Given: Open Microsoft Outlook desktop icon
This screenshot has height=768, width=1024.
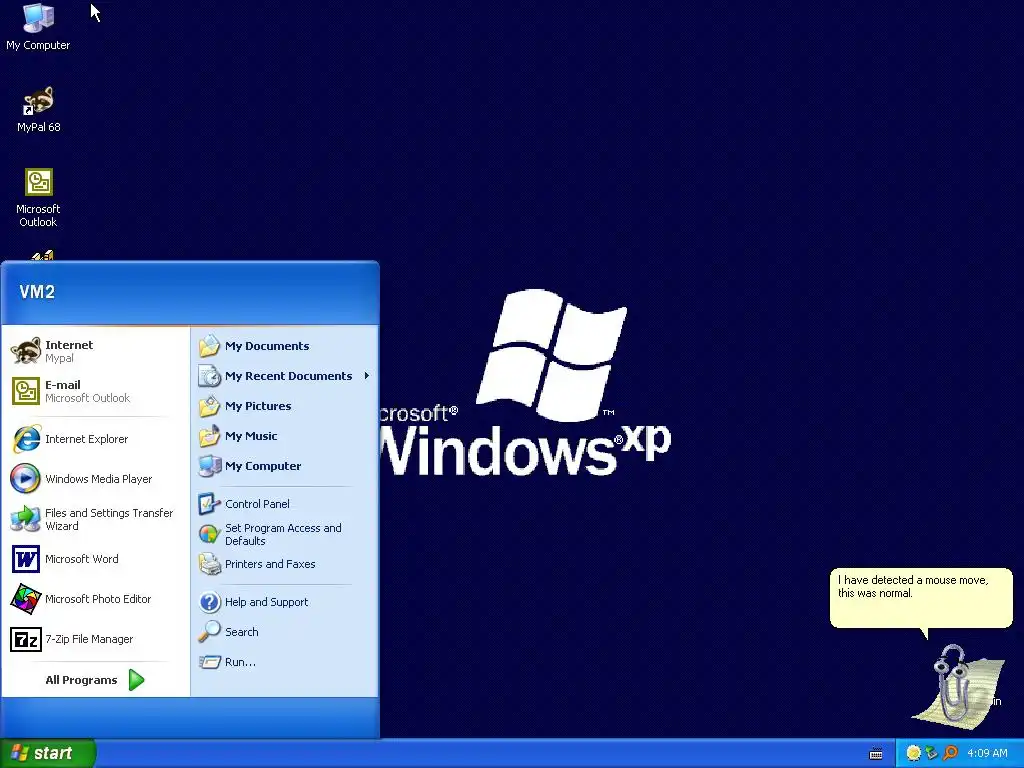Looking at the screenshot, I should [38, 197].
